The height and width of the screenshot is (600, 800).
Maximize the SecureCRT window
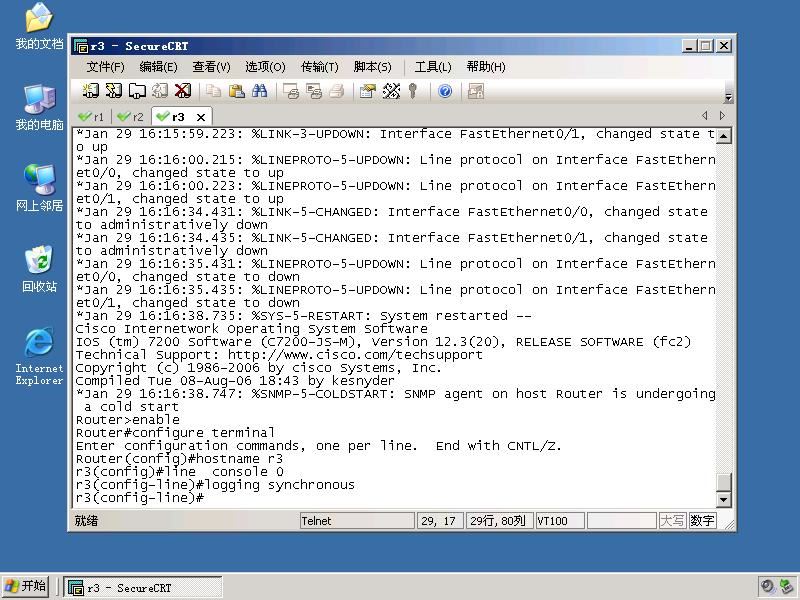coord(706,46)
